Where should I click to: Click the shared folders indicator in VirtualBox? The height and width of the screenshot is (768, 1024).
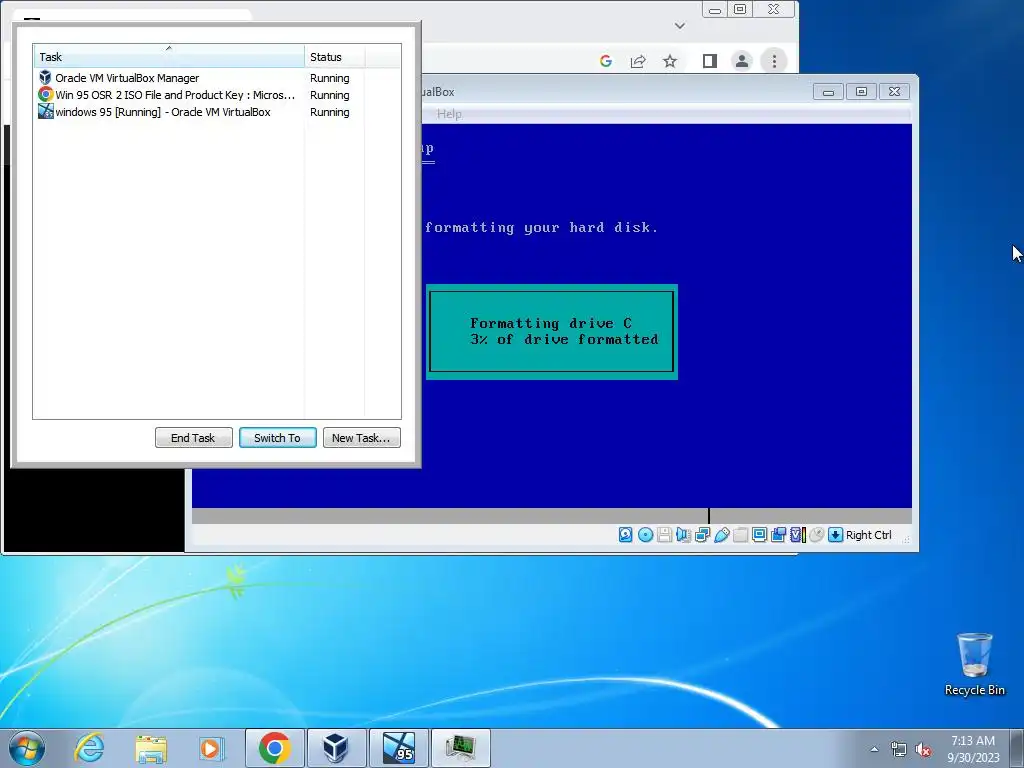[740, 535]
